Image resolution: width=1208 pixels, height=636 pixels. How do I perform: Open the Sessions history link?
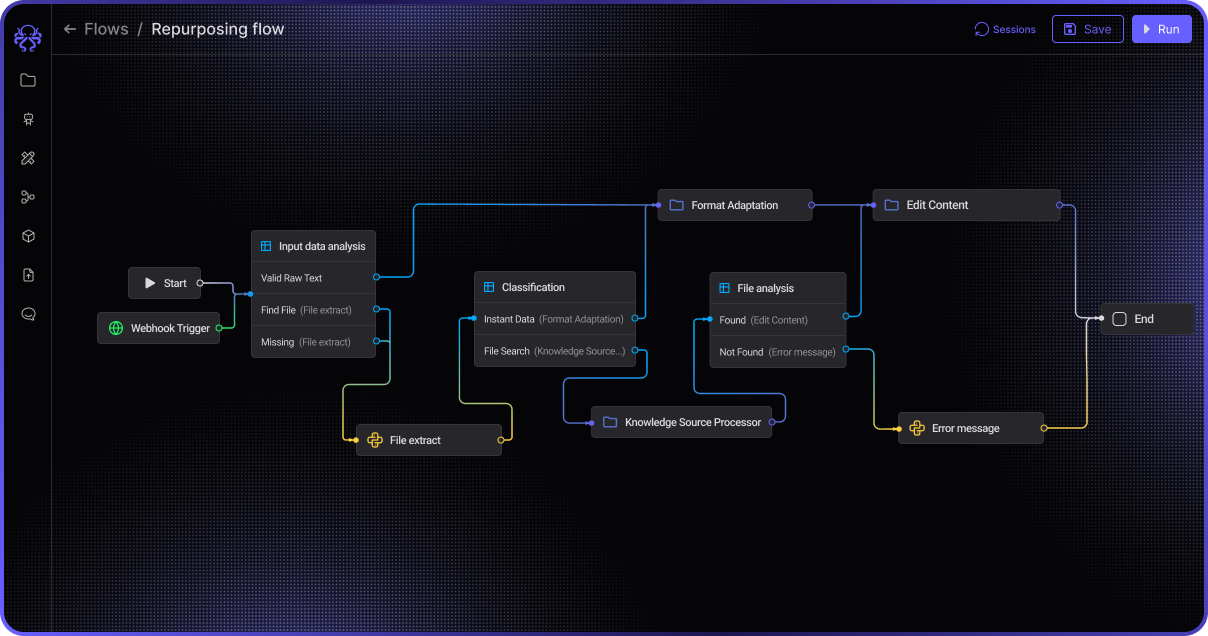point(1005,29)
